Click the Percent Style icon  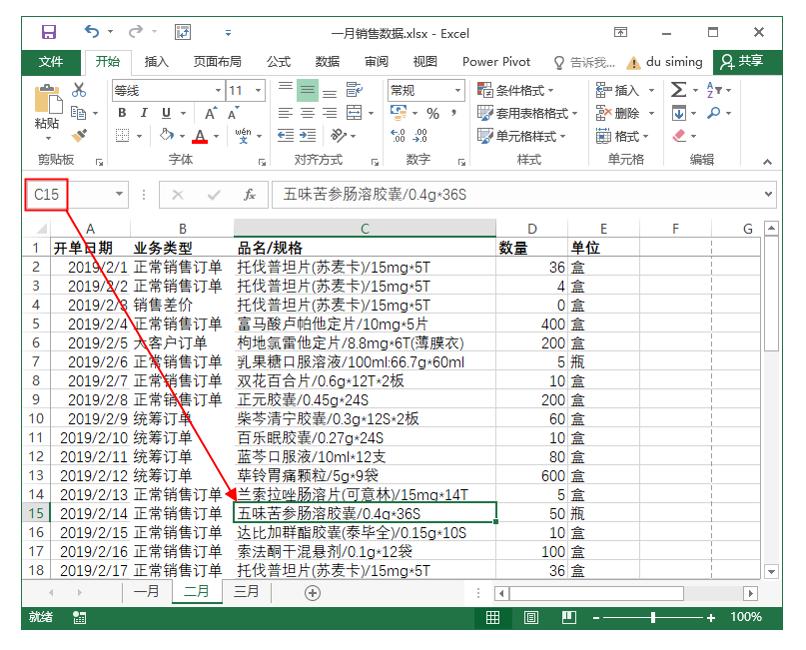tap(432, 111)
